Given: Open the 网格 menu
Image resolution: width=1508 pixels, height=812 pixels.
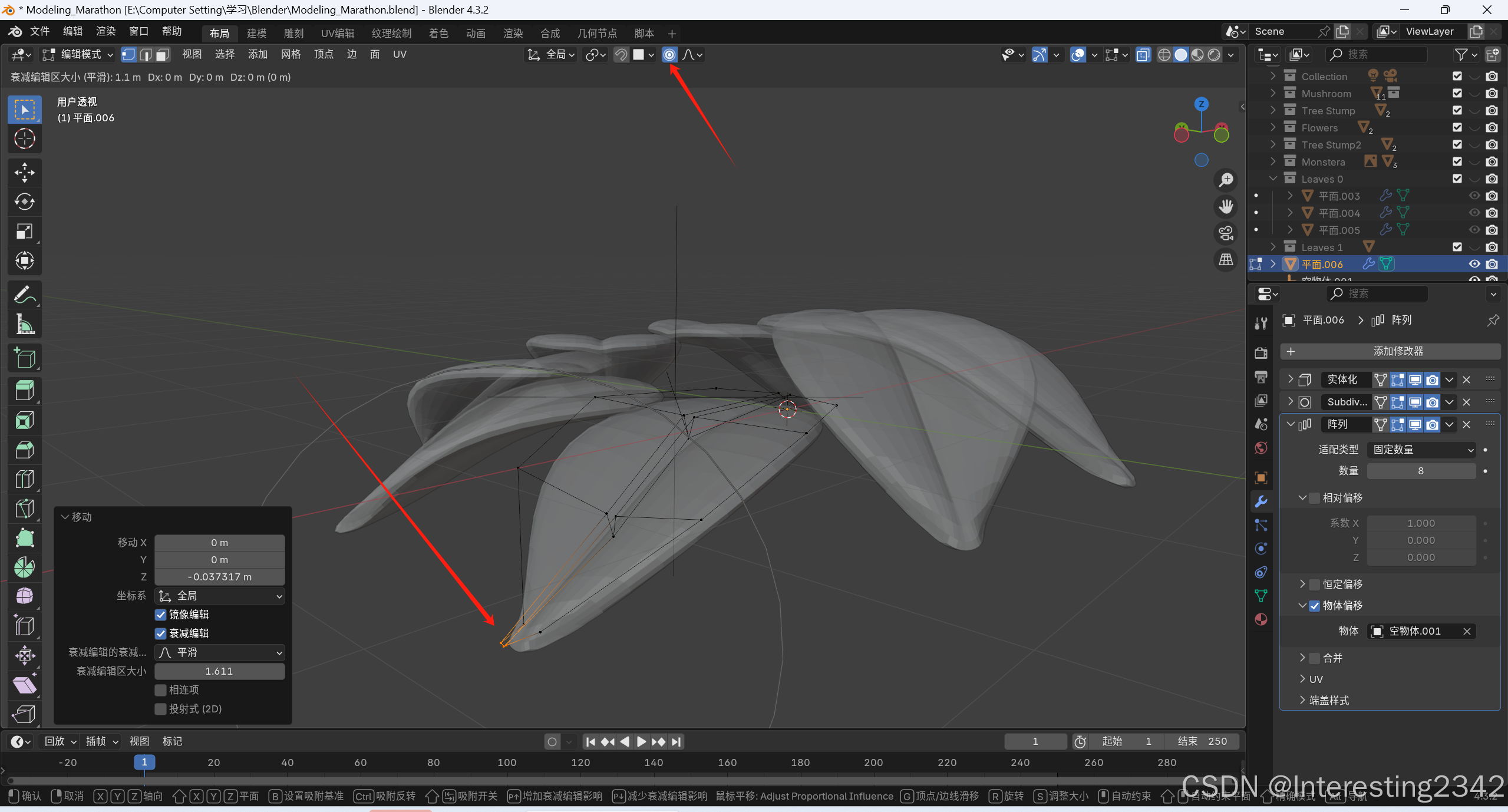Looking at the screenshot, I should (x=291, y=54).
